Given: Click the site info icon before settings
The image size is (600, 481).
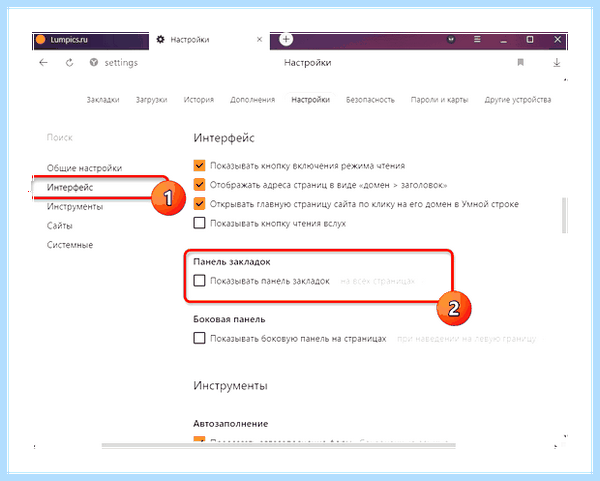Looking at the screenshot, I should 94,62.
